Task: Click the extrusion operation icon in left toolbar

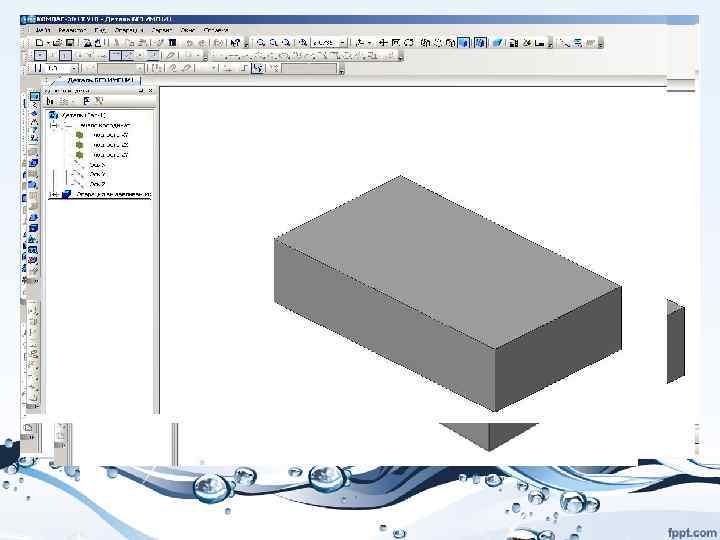Action: click(x=34, y=163)
